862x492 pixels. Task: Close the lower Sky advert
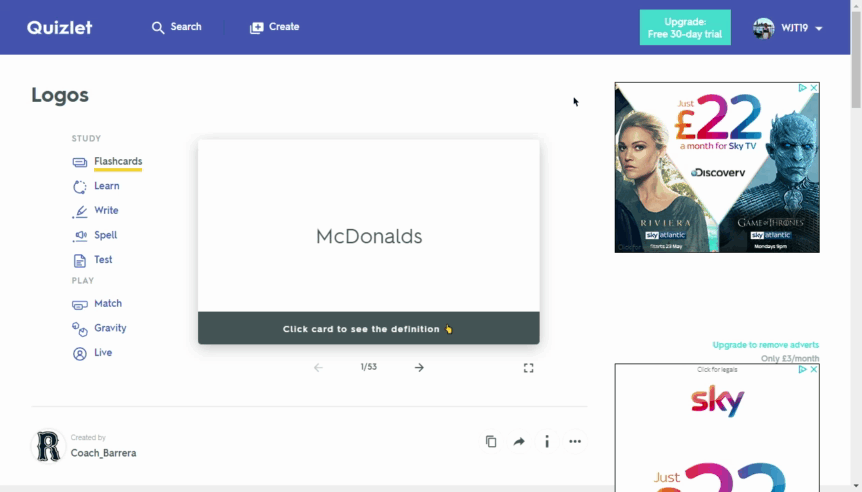814,369
